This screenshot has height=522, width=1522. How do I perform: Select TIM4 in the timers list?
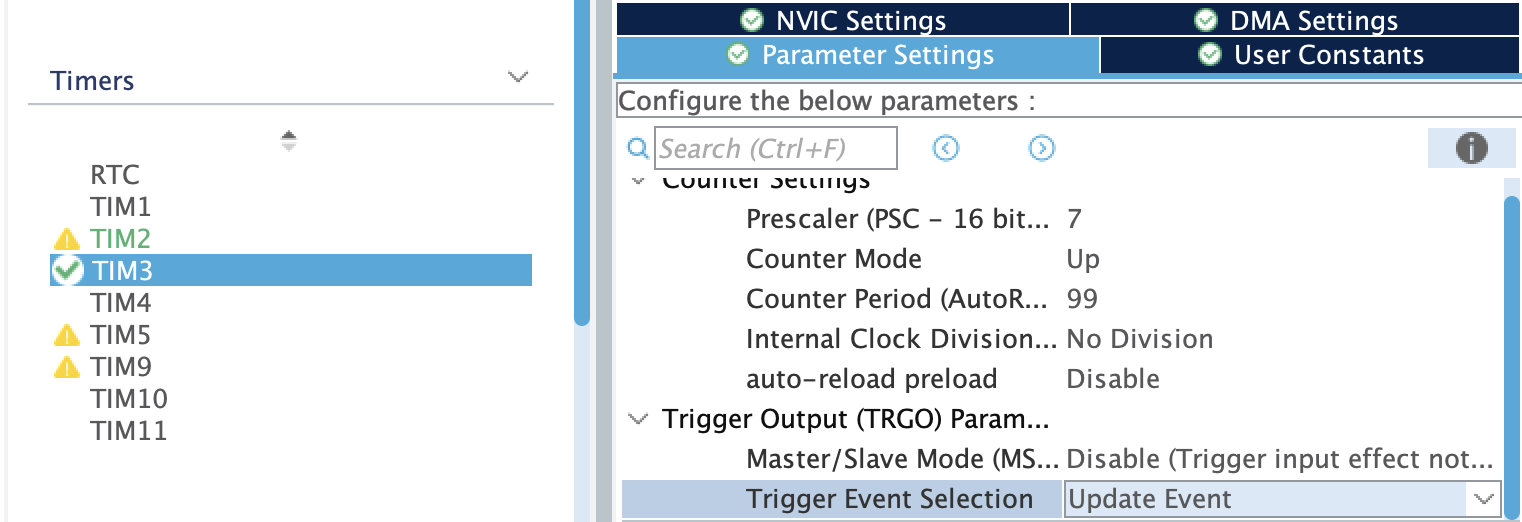(x=121, y=302)
